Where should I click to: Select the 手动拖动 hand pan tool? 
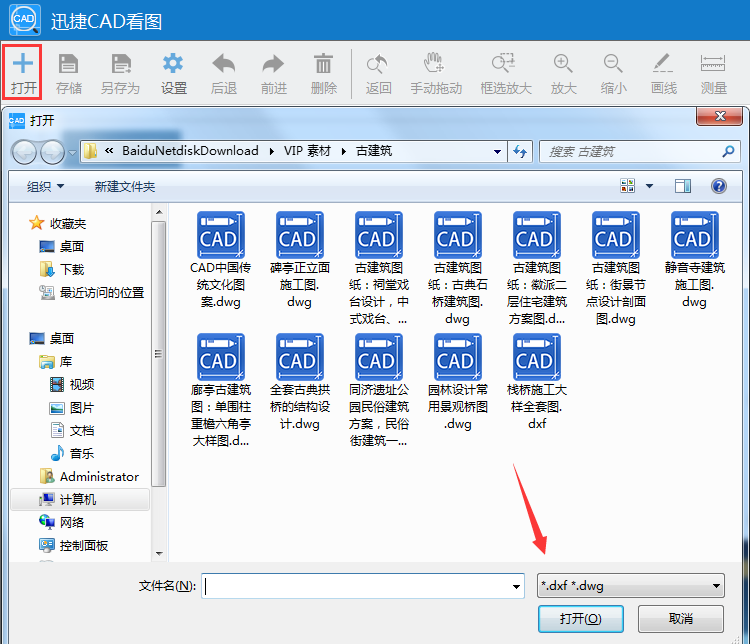(x=434, y=63)
